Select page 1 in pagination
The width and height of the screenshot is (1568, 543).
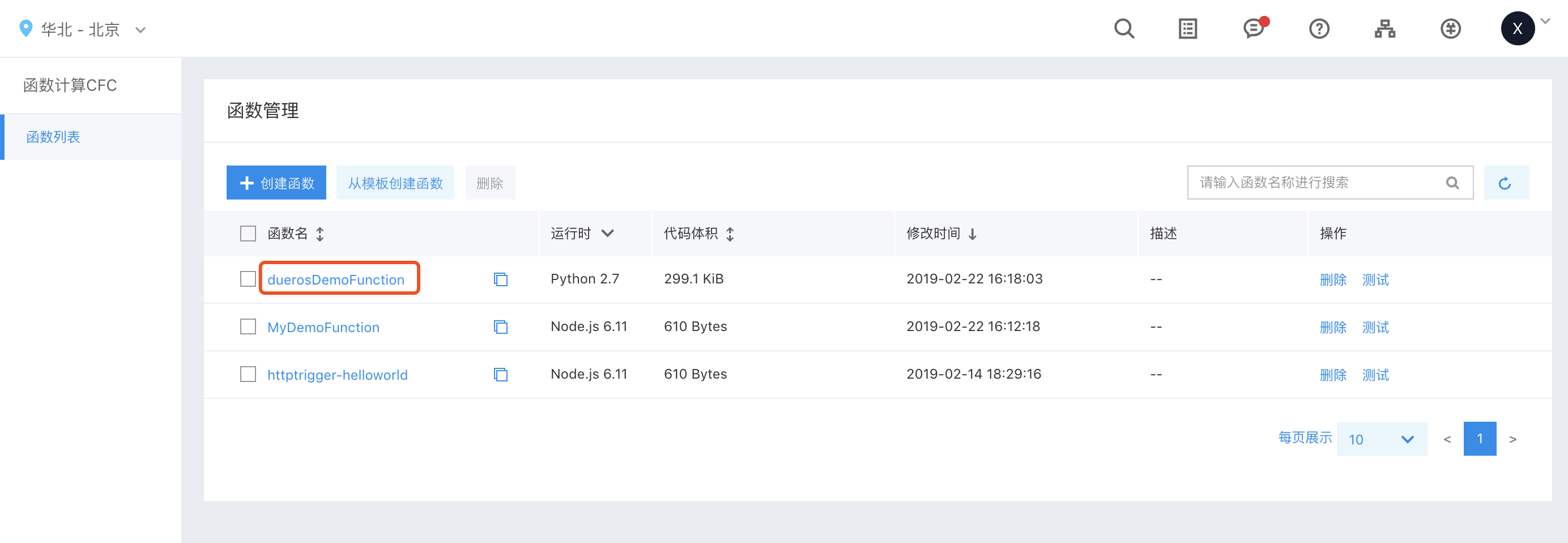pos(1480,439)
